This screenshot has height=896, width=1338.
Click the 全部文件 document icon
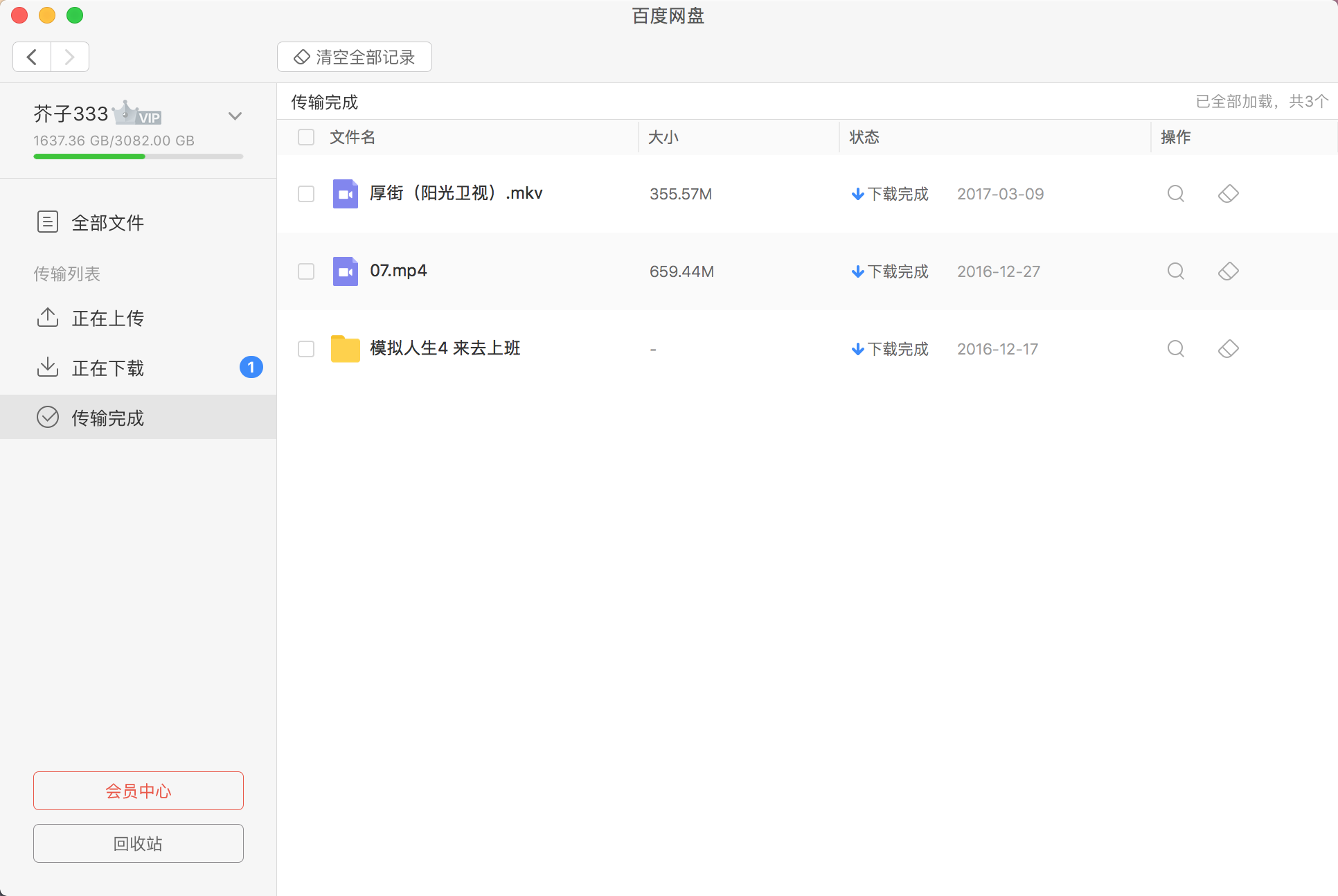[47, 222]
